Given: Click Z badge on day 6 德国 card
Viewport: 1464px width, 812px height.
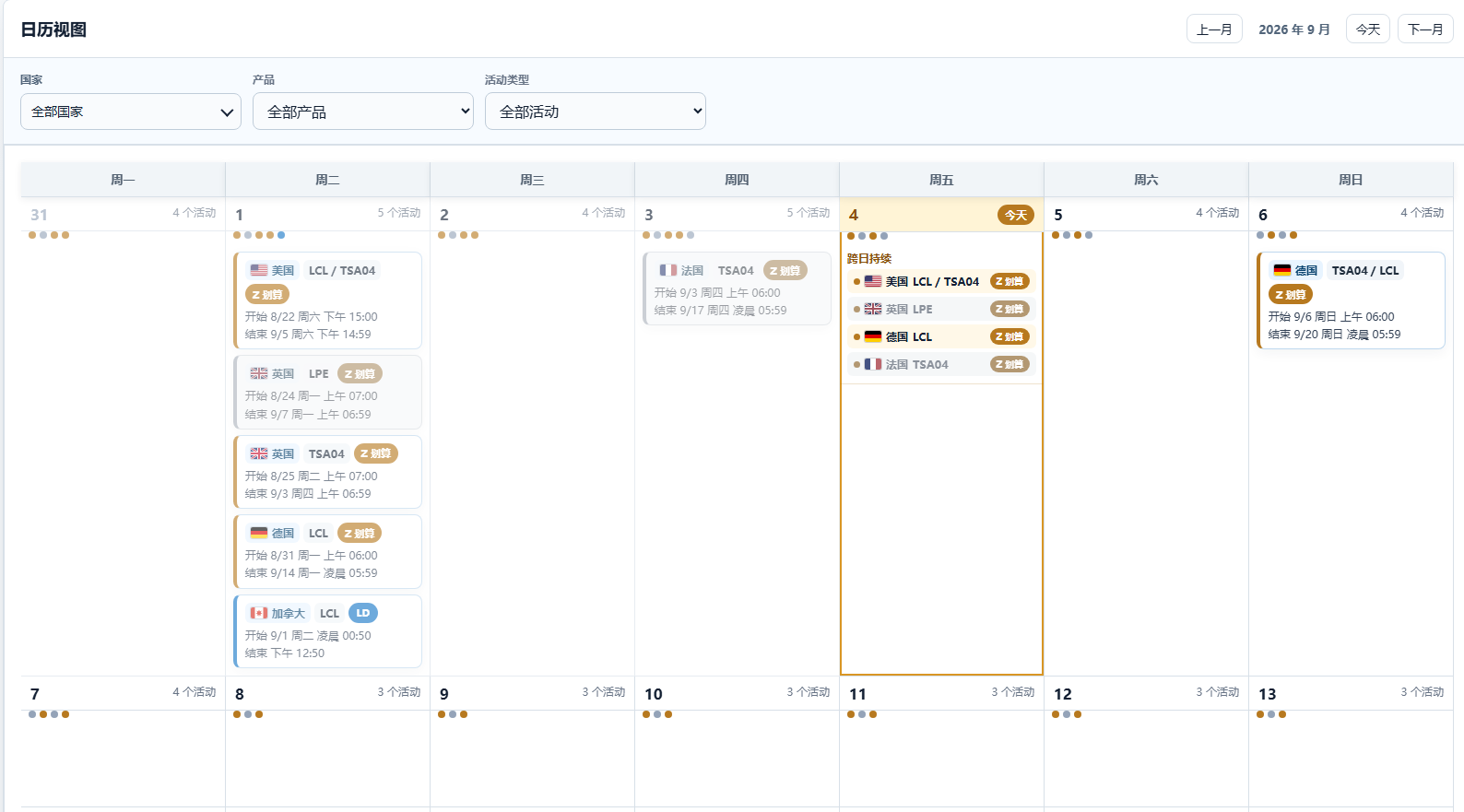Looking at the screenshot, I should [1291, 295].
